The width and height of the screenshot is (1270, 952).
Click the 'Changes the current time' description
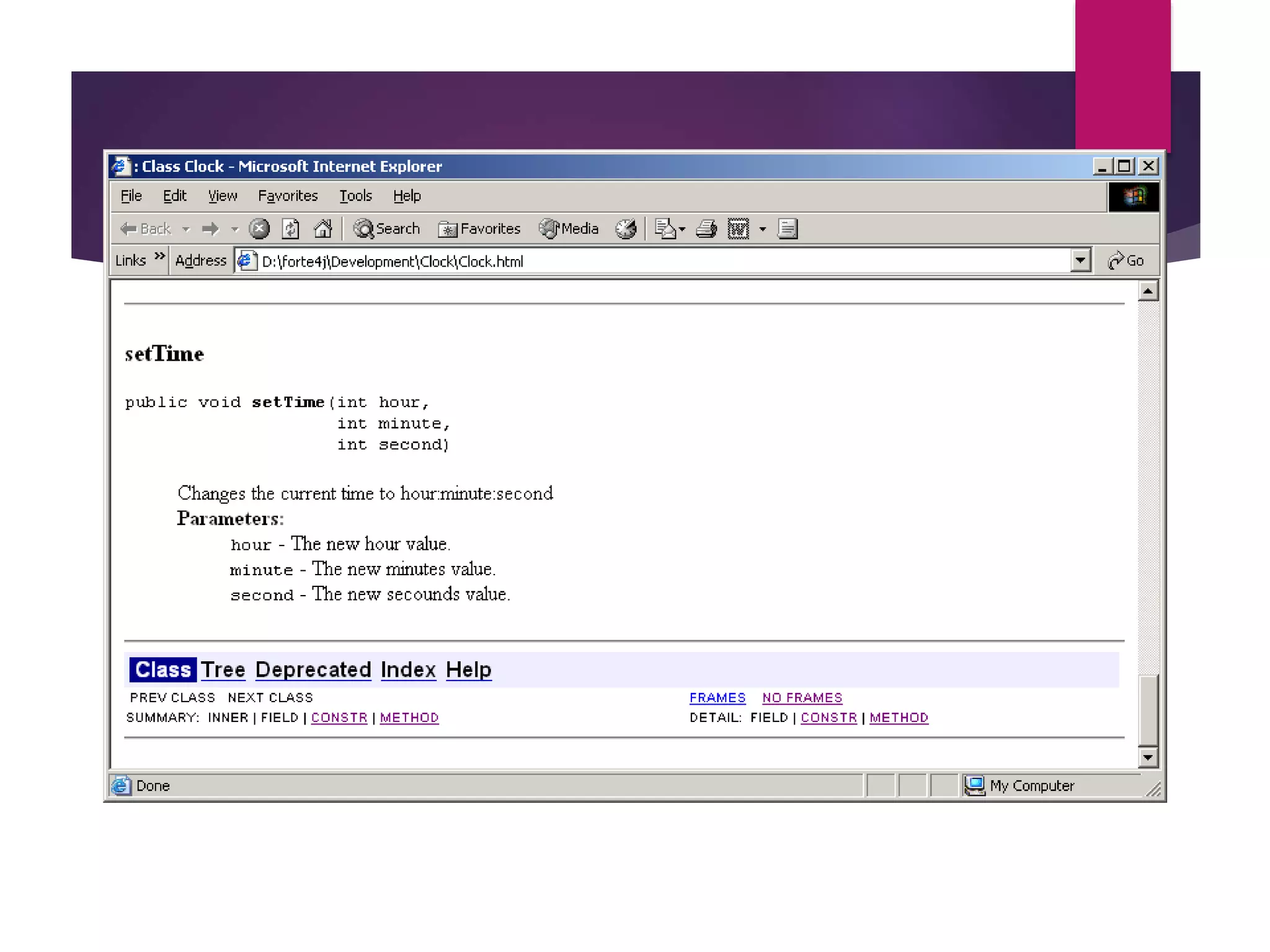[x=365, y=493]
